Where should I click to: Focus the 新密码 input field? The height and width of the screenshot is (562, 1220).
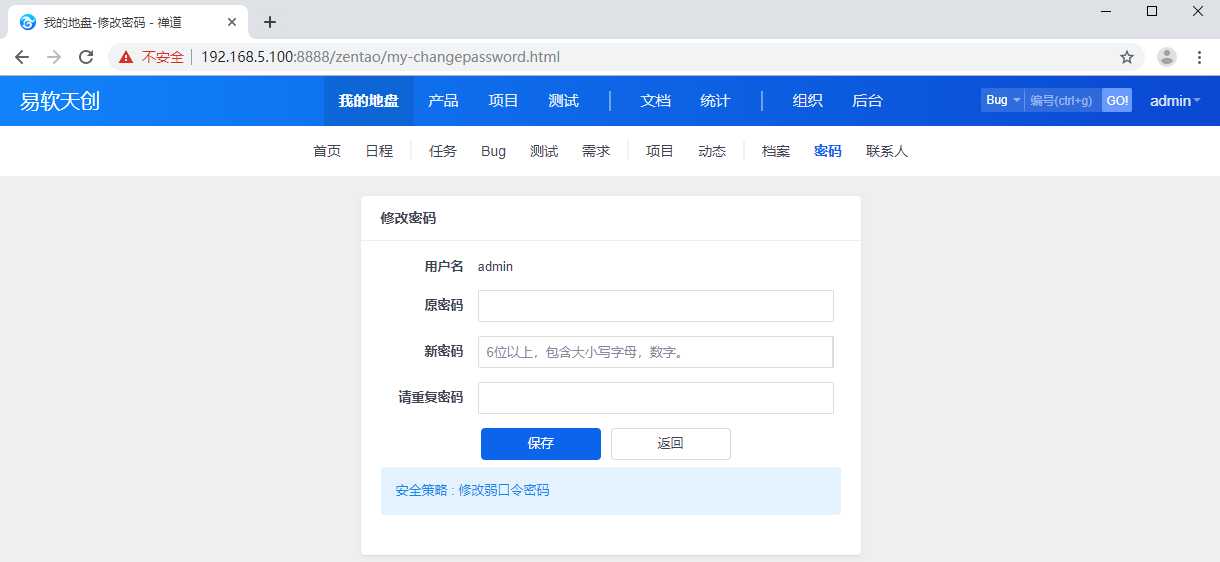tap(656, 352)
